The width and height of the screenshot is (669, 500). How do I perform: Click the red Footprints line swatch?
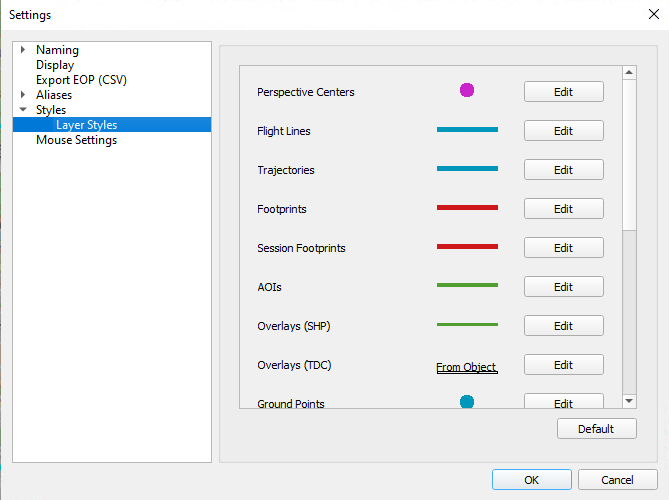(467, 208)
